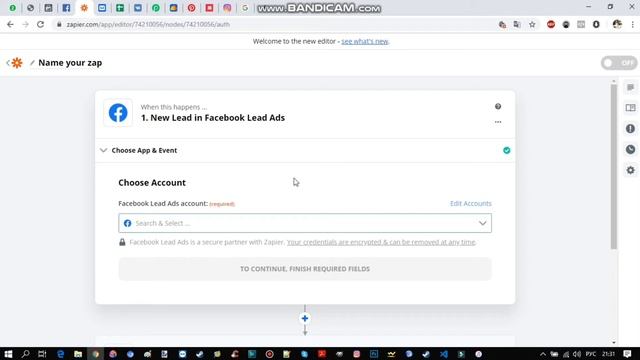Click the translate page icon in address bar

517,24
